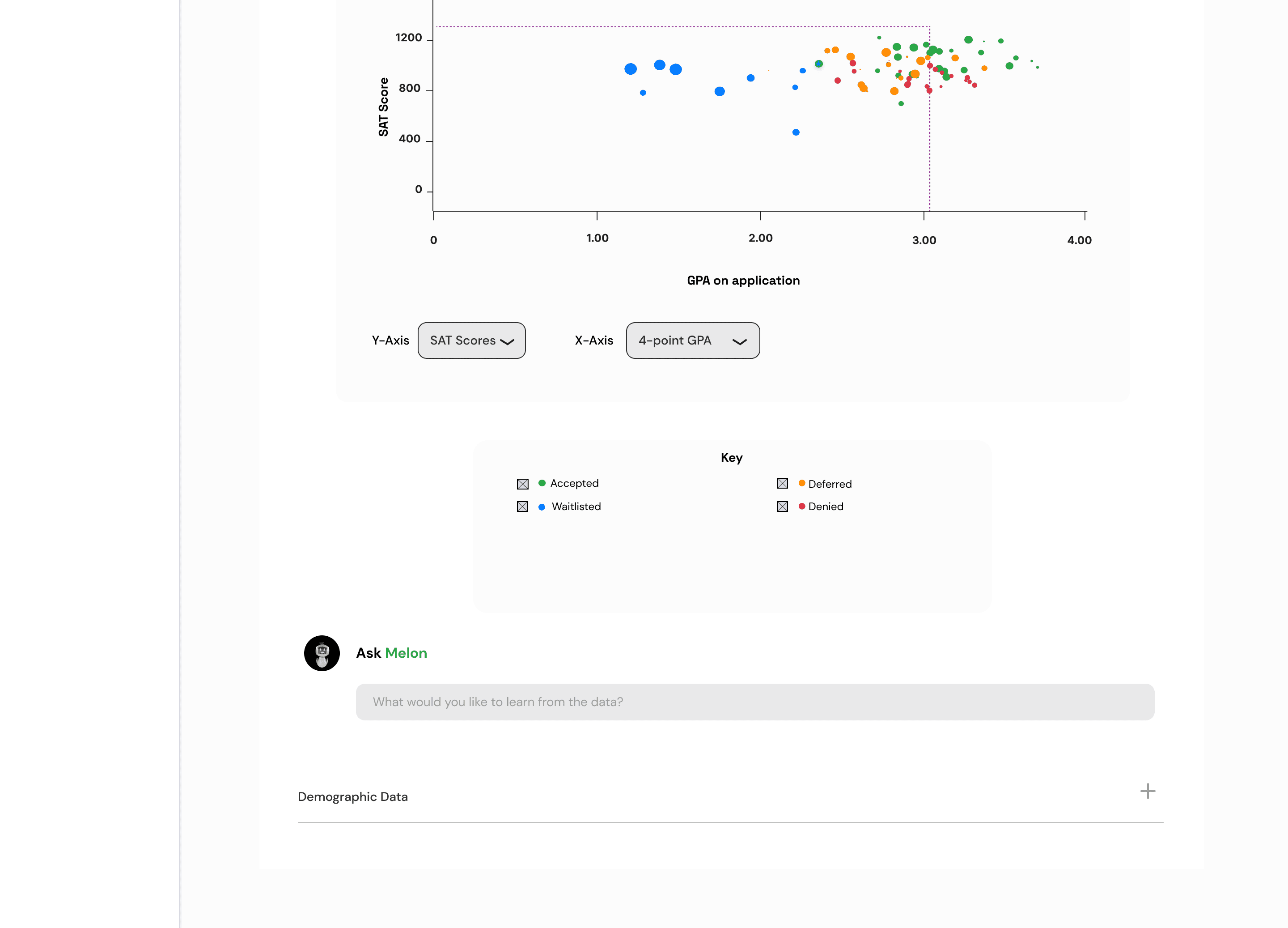Click the lowest blue dot near SAT 400
Screen dimensions: 1288x928
point(796,132)
